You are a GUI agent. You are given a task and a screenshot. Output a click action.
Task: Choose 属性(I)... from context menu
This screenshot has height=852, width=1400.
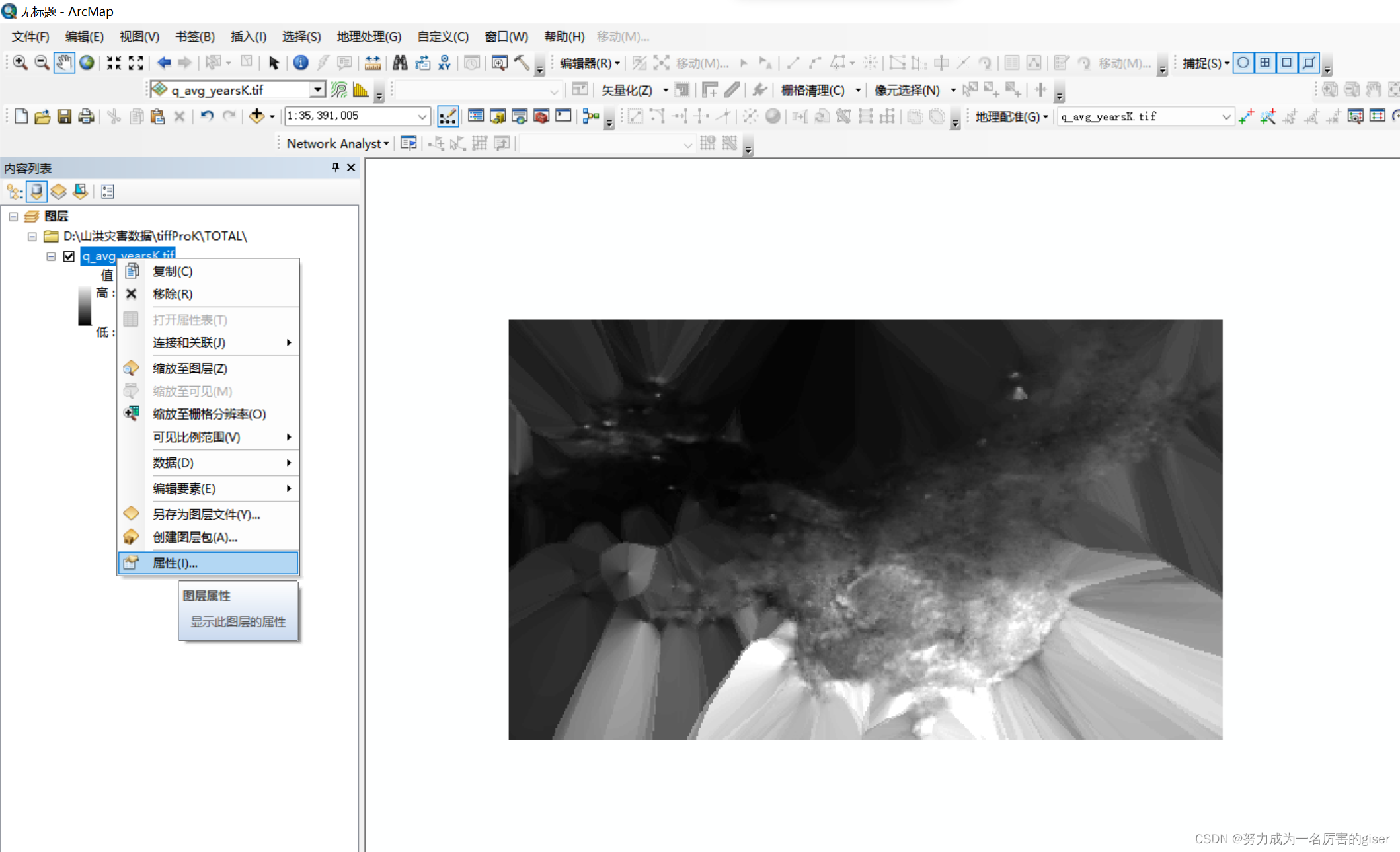tap(175, 563)
